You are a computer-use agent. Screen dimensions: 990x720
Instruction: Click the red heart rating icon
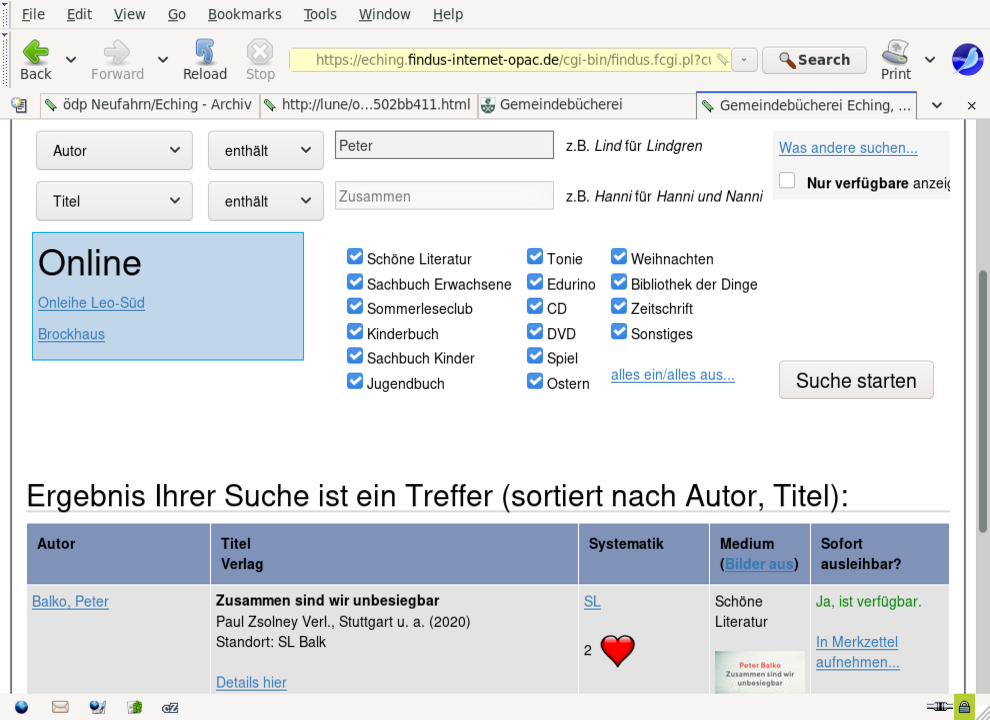tap(618, 651)
